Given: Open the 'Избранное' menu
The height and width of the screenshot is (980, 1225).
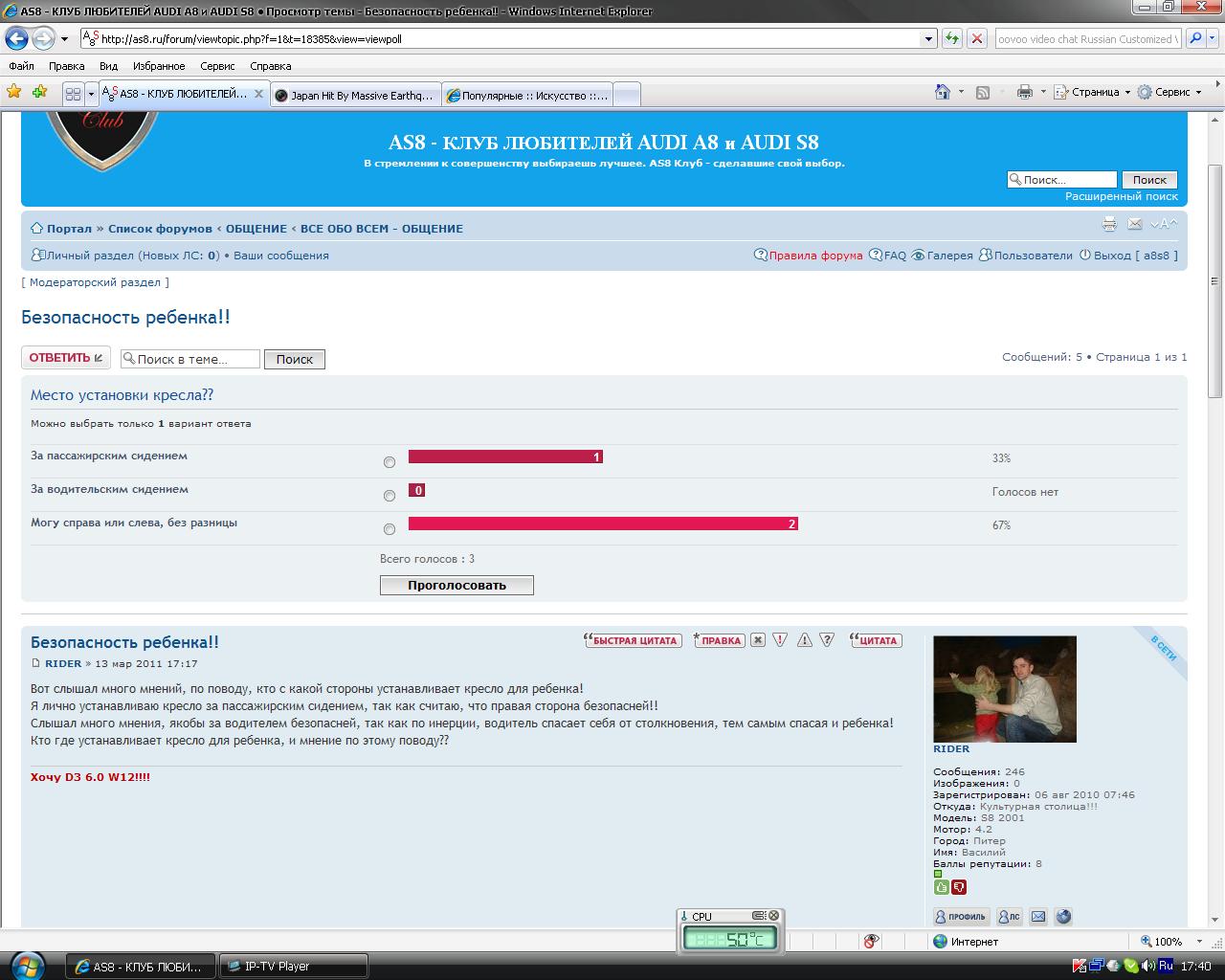Looking at the screenshot, I should tap(159, 66).
